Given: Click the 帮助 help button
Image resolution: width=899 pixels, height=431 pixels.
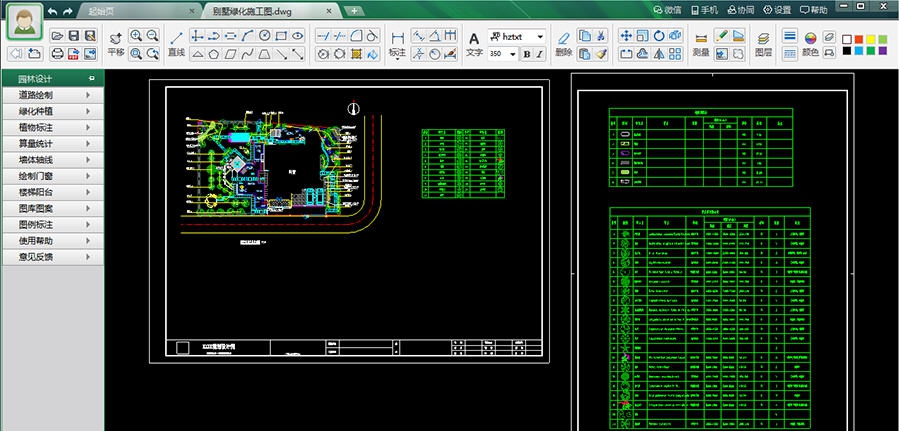Looking at the screenshot, I should (812, 10).
